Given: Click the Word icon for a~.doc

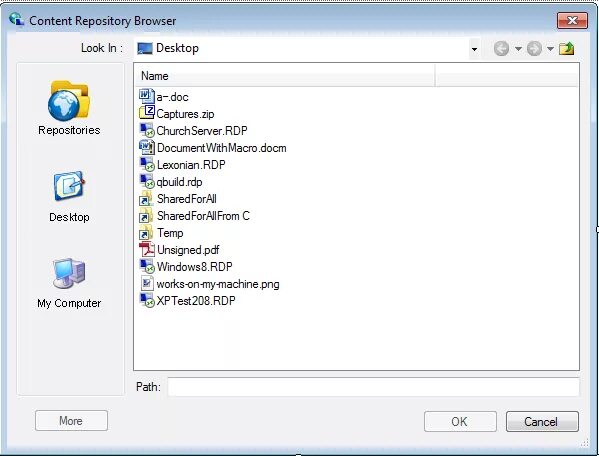Looking at the screenshot, I should point(147,96).
